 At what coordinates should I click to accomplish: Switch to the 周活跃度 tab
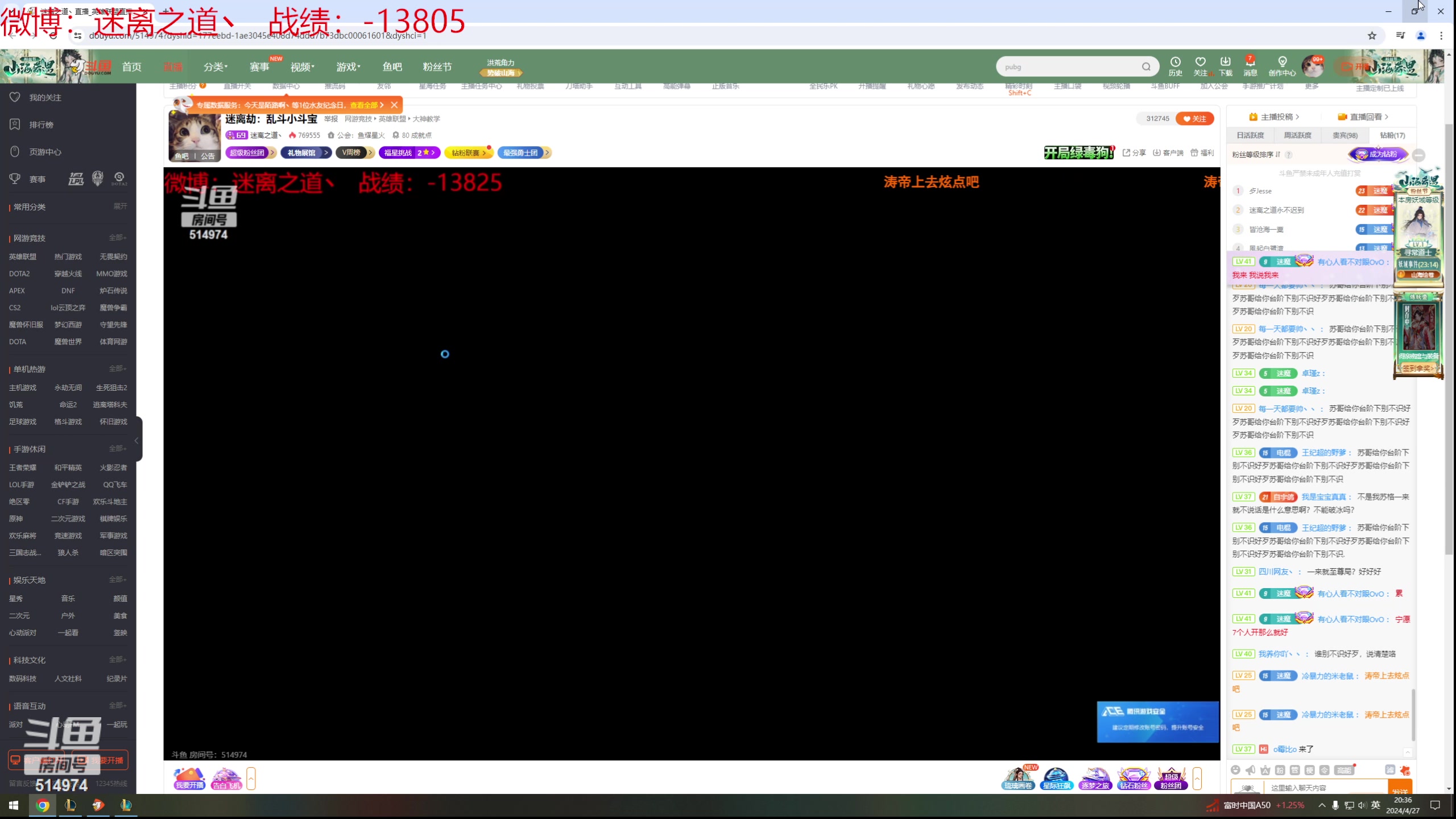[x=1297, y=135]
